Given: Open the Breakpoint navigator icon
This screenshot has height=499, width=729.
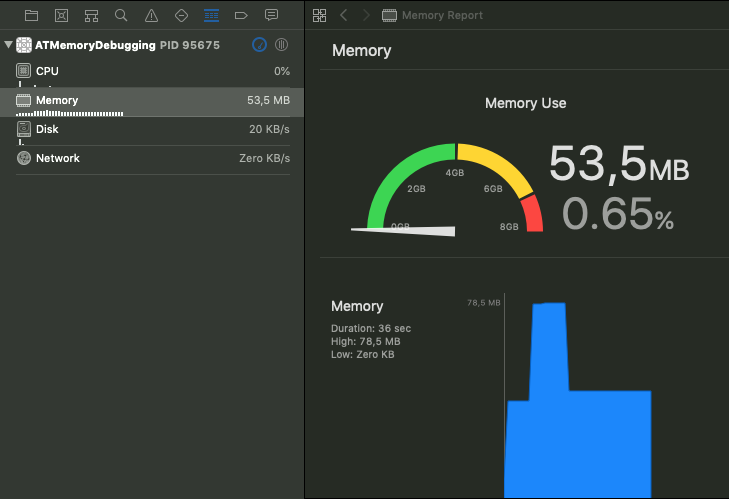Looking at the screenshot, I should tap(241, 16).
